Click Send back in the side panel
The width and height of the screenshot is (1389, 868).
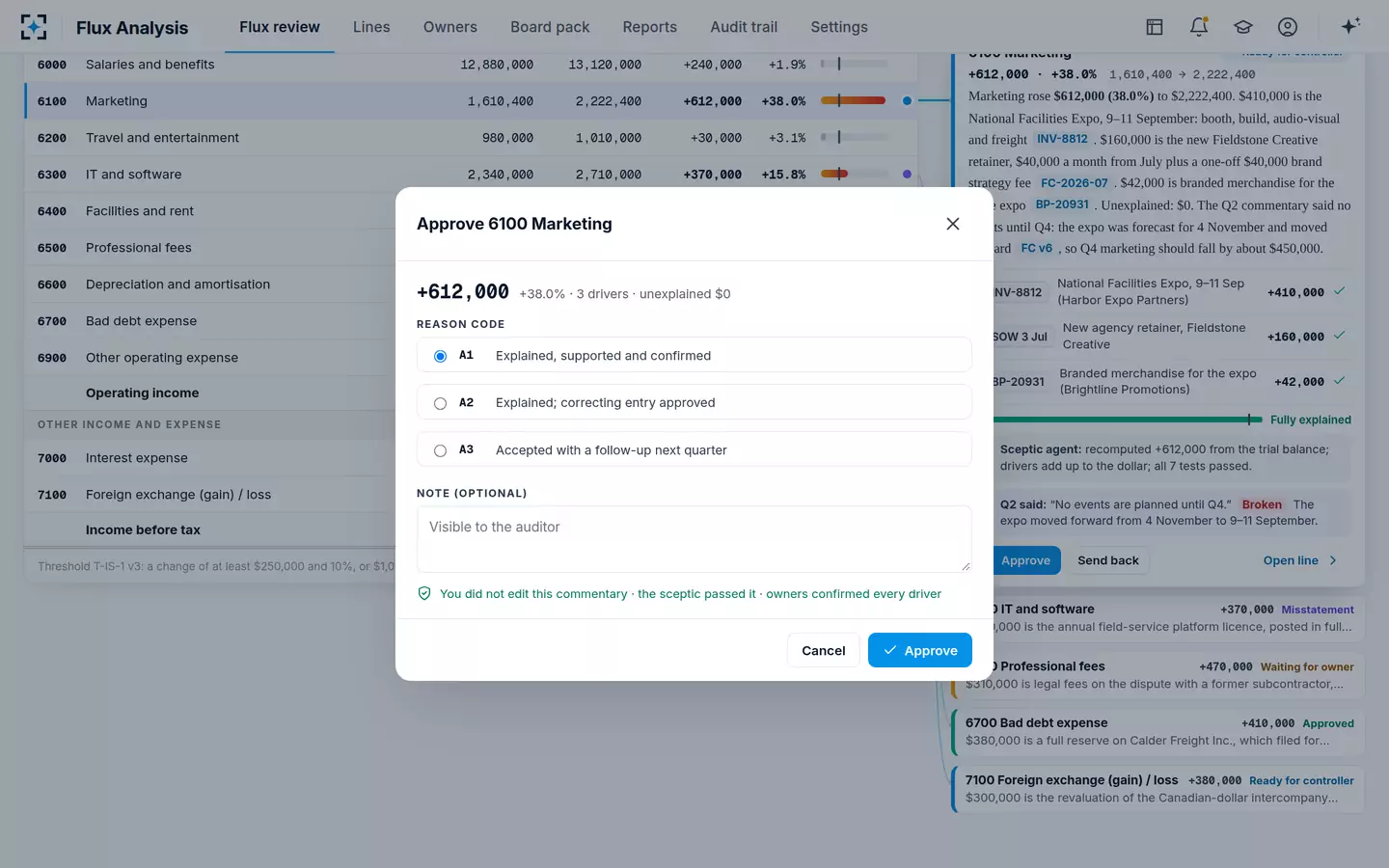pos(1108,560)
